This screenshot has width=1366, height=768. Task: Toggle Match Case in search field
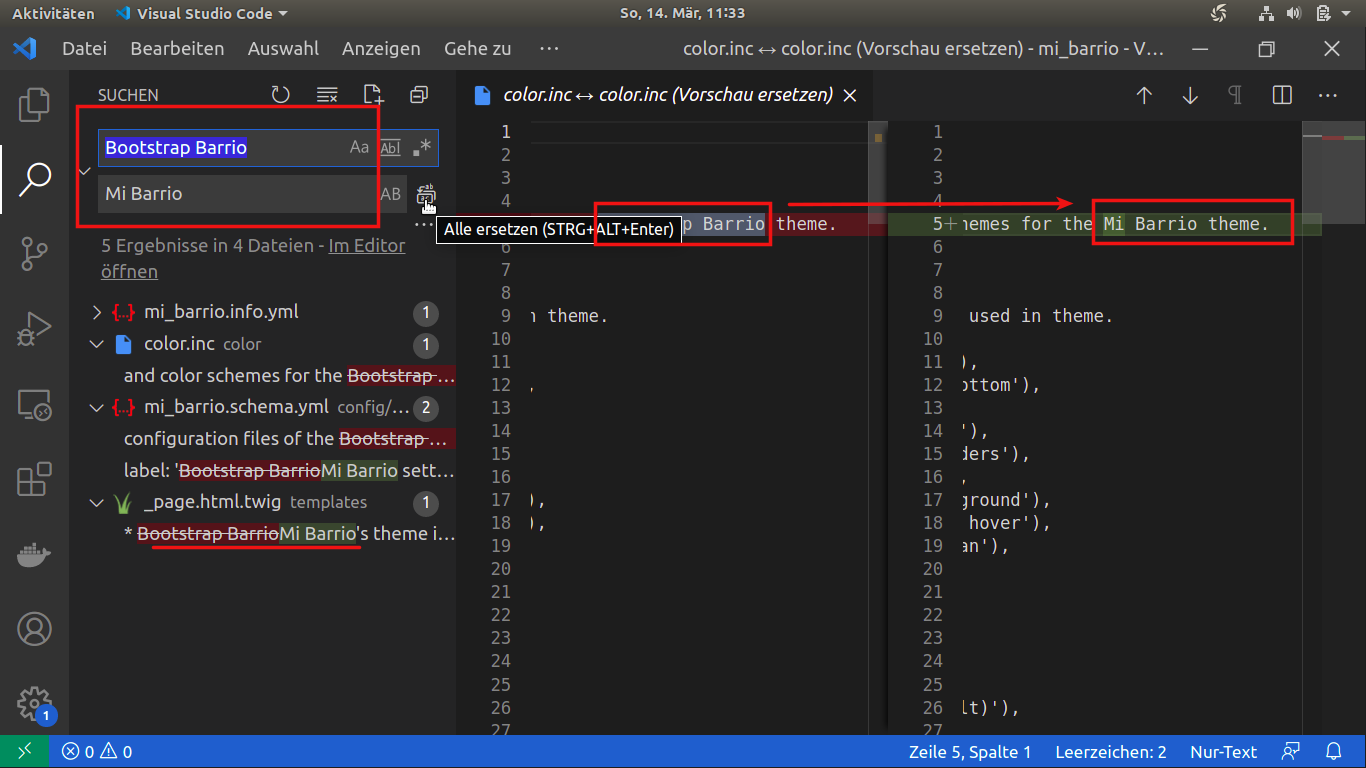[x=359, y=147]
